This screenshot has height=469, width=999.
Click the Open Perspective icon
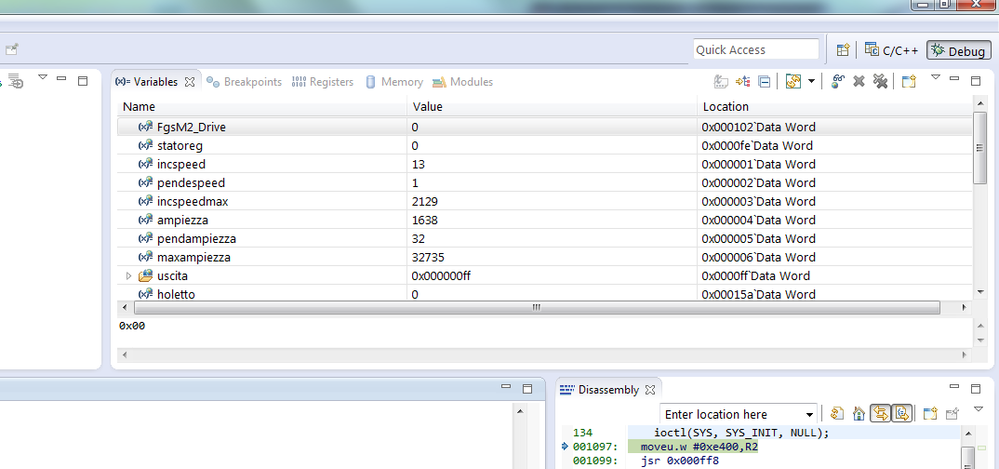pyautogui.click(x=844, y=50)
